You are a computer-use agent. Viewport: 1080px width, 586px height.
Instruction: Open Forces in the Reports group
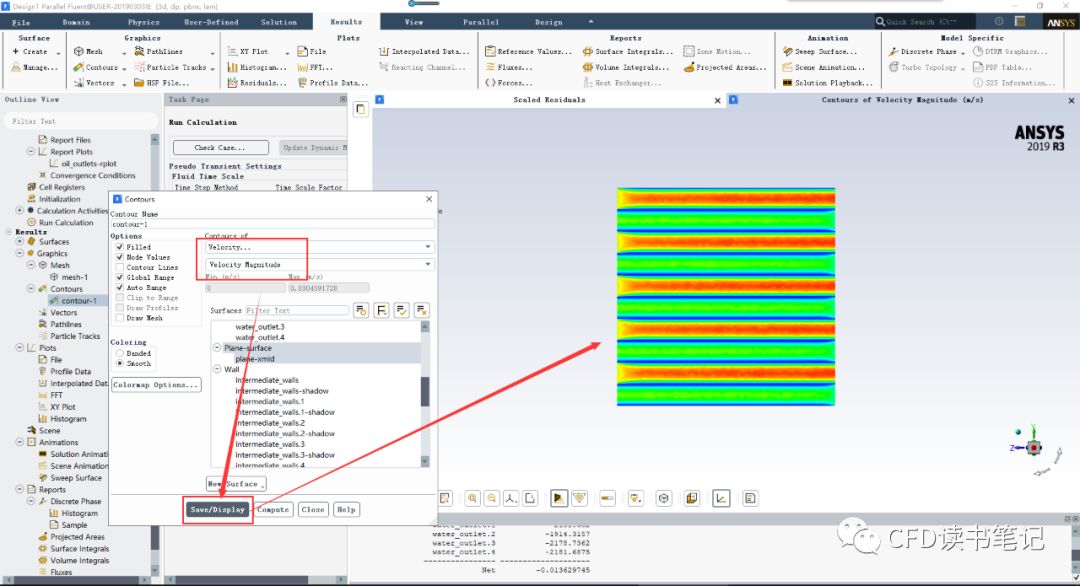pyautogui.click(x=508, y=83)
